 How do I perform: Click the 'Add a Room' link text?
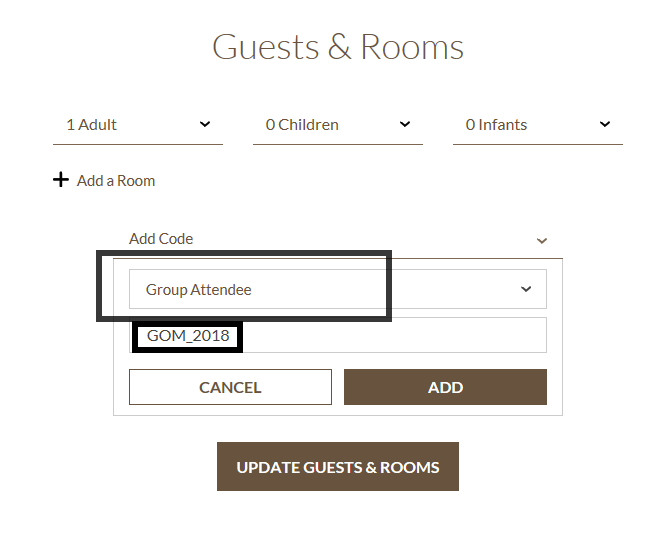(116, 181)
